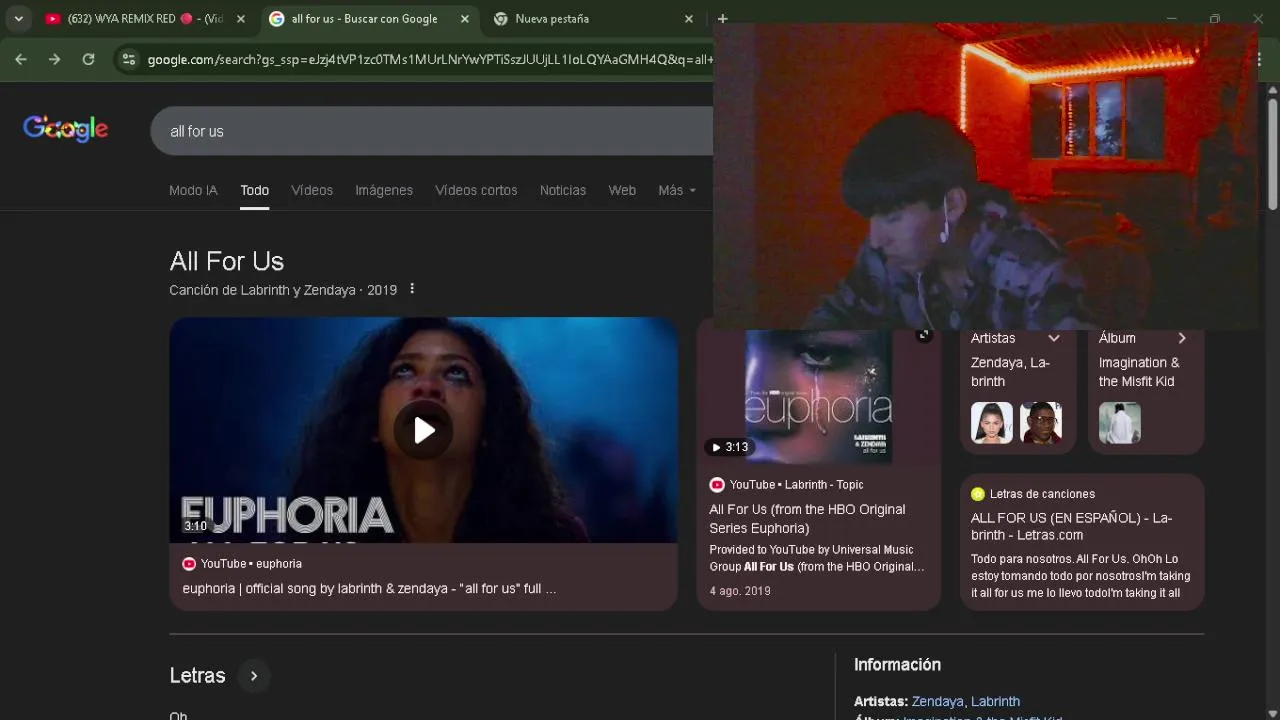Image resolution: width=1280 pixels, height=720 pixels.
Task: Click the 'All For Us' heading
Action: [x=227, y=261]
